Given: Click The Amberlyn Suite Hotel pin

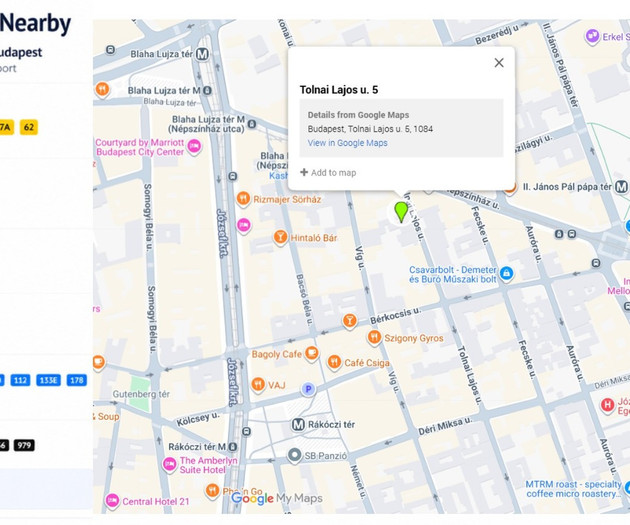Looking at the screenshot, I should pos(170,464).
